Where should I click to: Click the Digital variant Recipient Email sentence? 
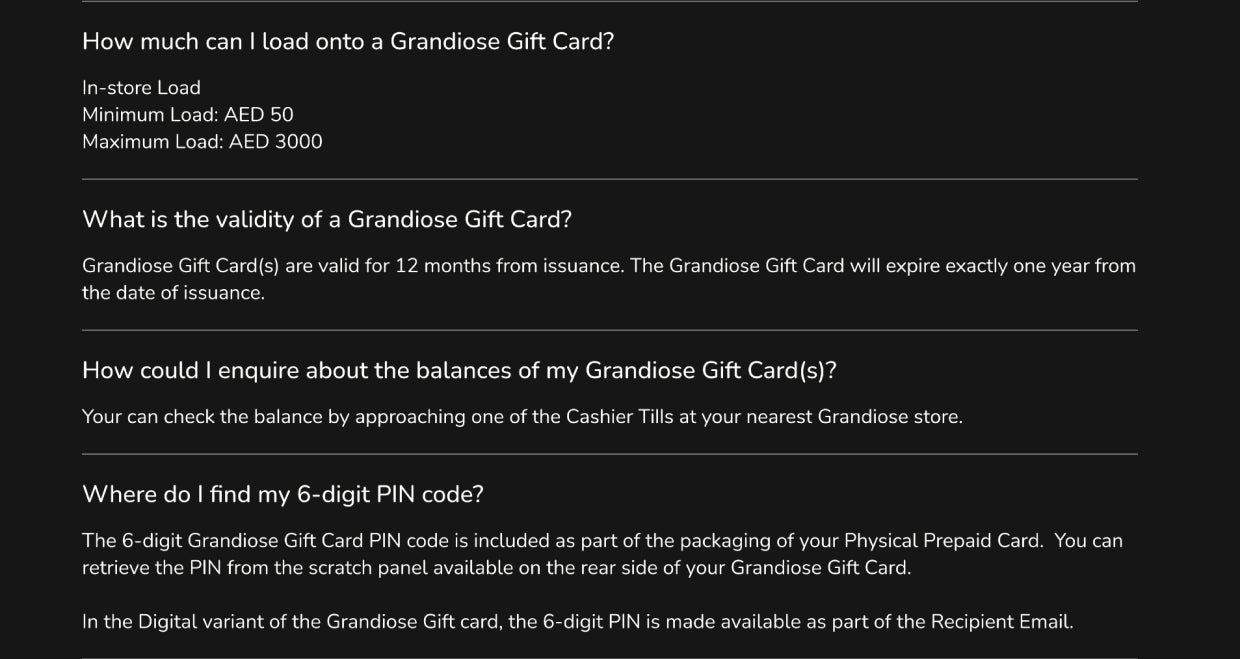(577, 622)
